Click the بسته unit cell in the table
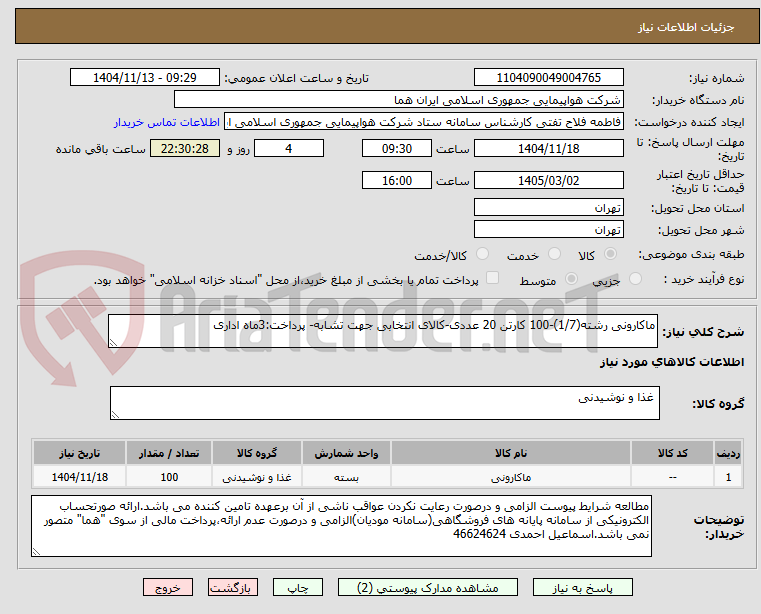The height and width of the screenshot is (614, 761). [346, 477]
